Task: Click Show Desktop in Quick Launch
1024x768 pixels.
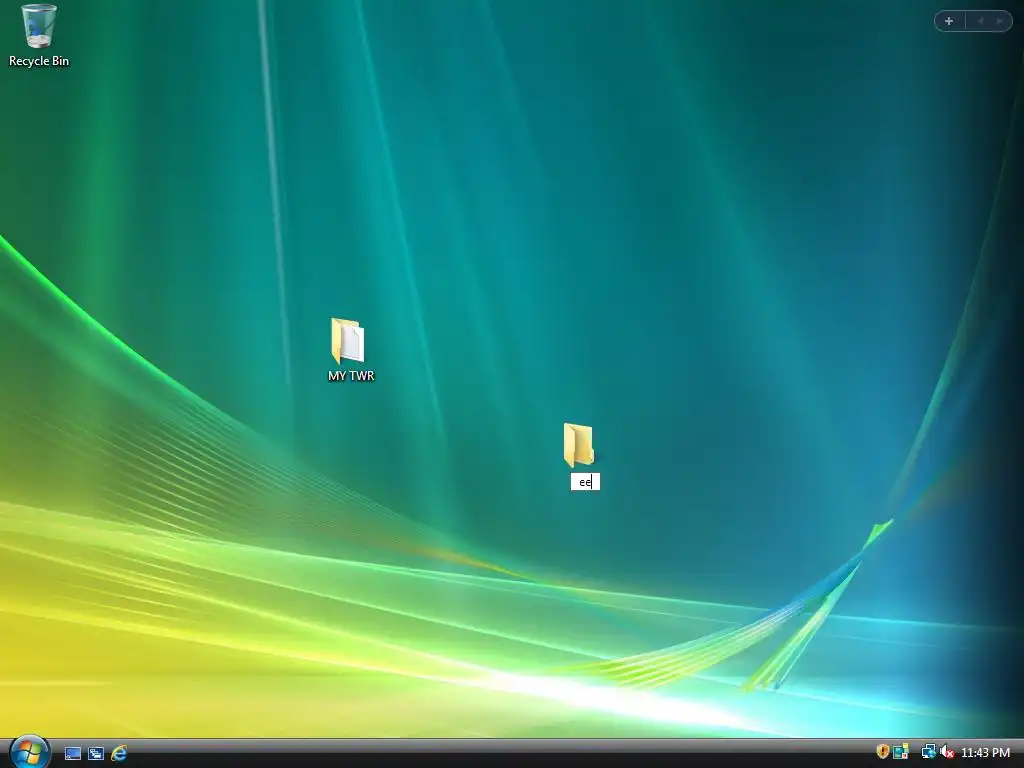Action: pos(72,753)
